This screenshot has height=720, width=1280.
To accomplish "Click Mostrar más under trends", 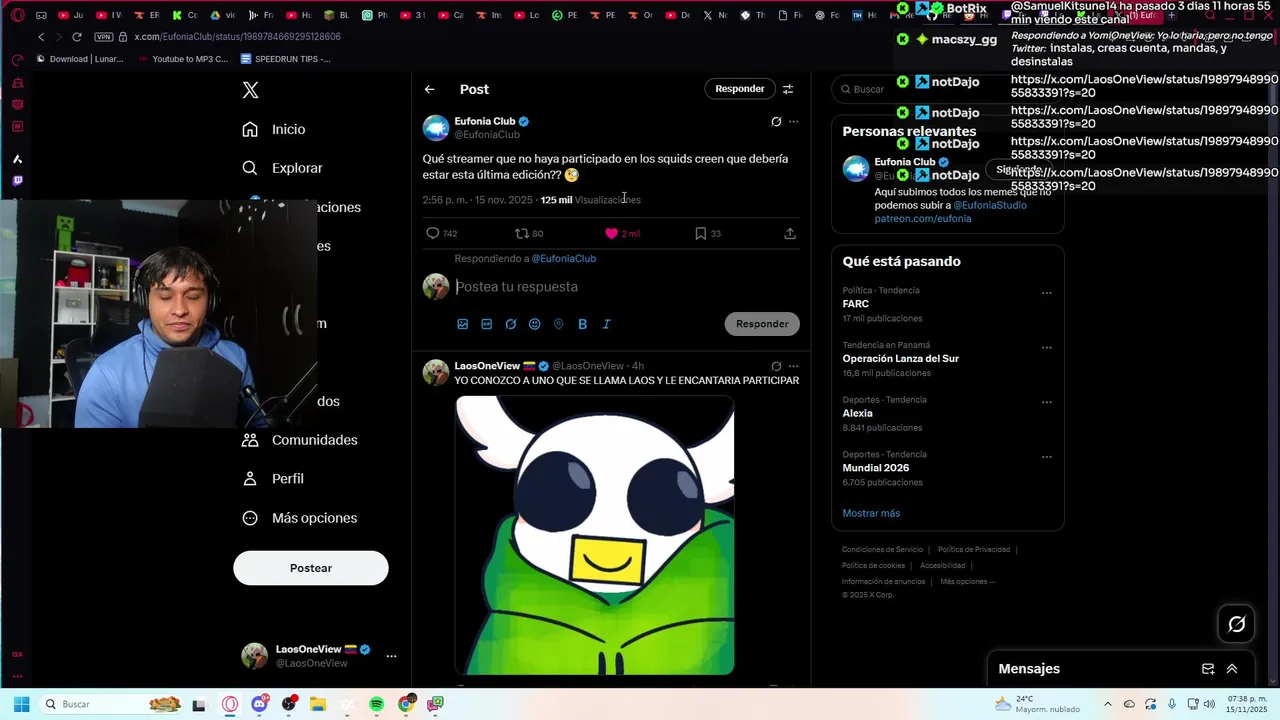I will [871, 513].
